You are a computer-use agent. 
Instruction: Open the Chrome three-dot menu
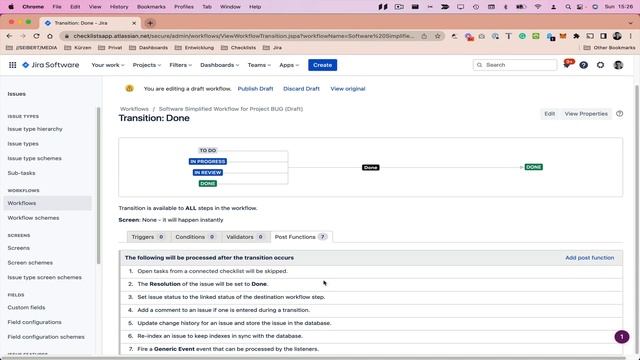[631, 36]
